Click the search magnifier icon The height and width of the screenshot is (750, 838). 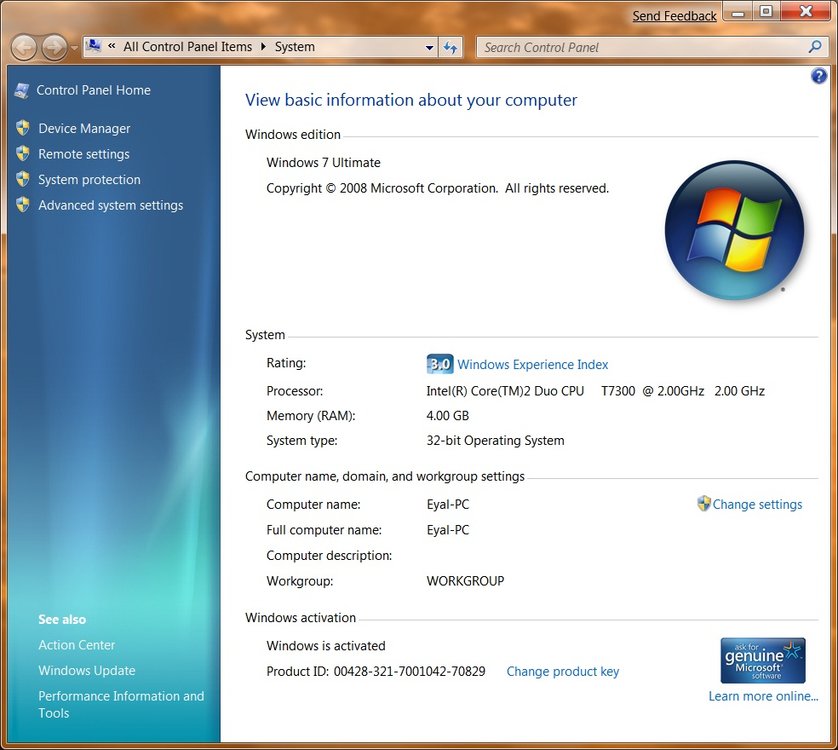(x=815, y=47)
